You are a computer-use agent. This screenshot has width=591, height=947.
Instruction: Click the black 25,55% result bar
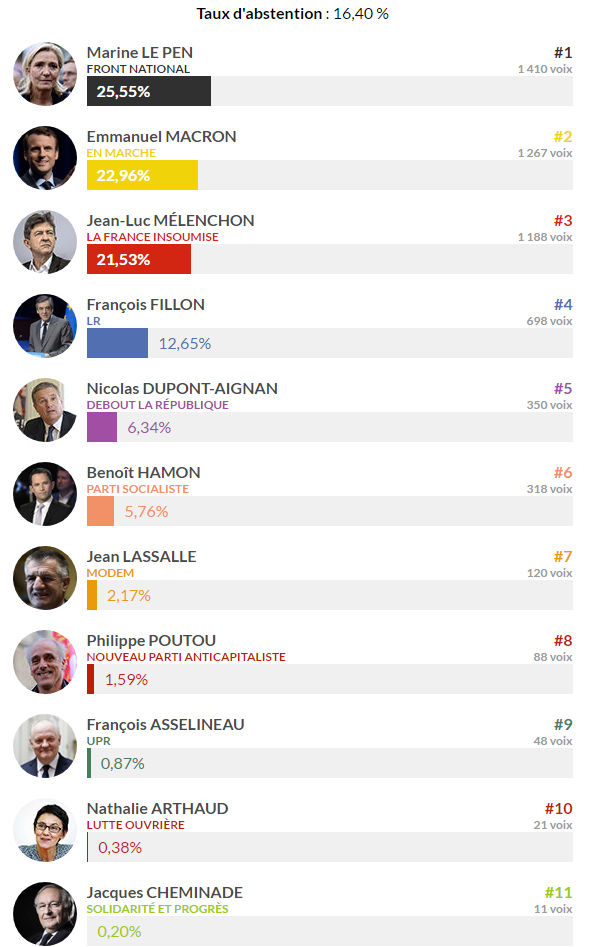point(149,91)
